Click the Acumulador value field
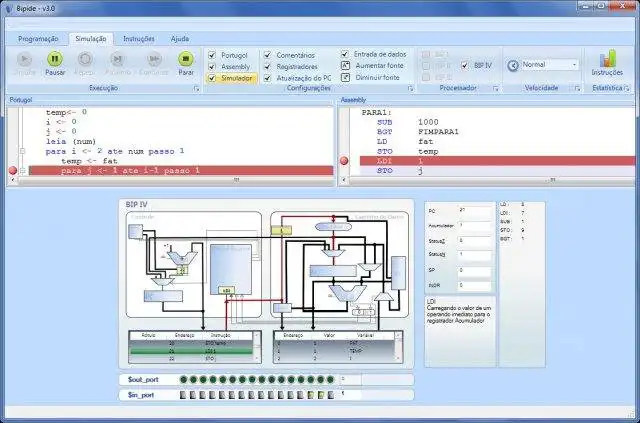 [x=475, y=226]
